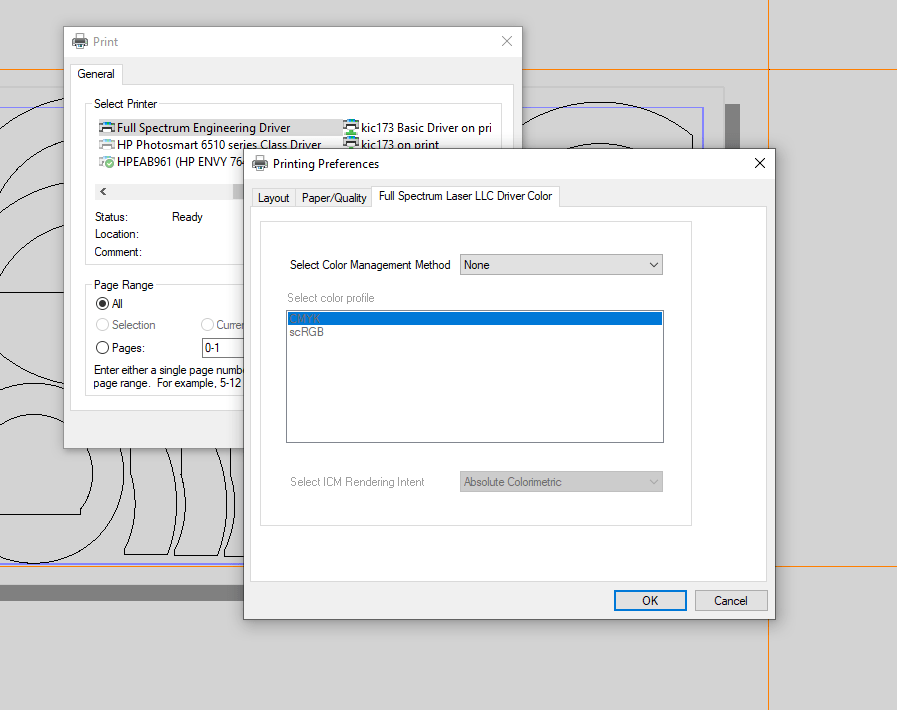This screenshot has width=897, height=710.
Task: Close the Printing Preferences dialog
Action: pos(759,163)
